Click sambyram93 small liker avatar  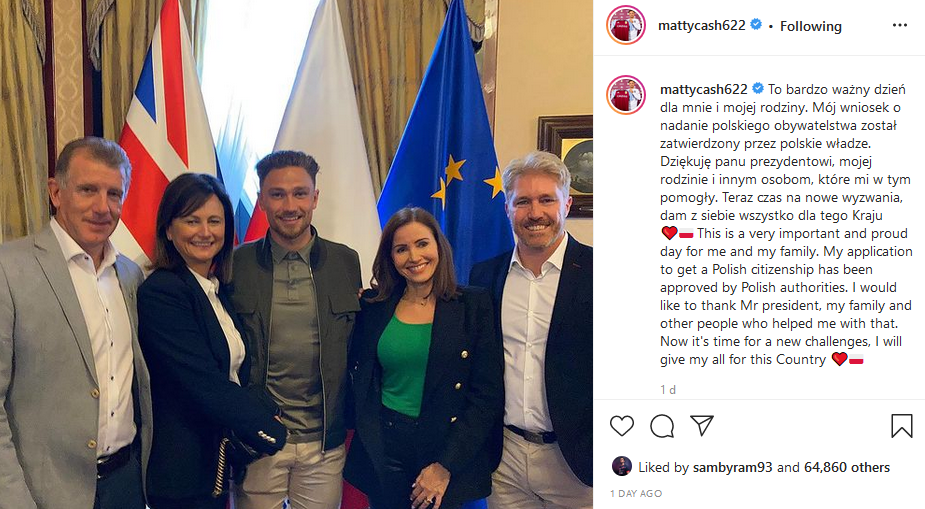[x=622, y=466]
